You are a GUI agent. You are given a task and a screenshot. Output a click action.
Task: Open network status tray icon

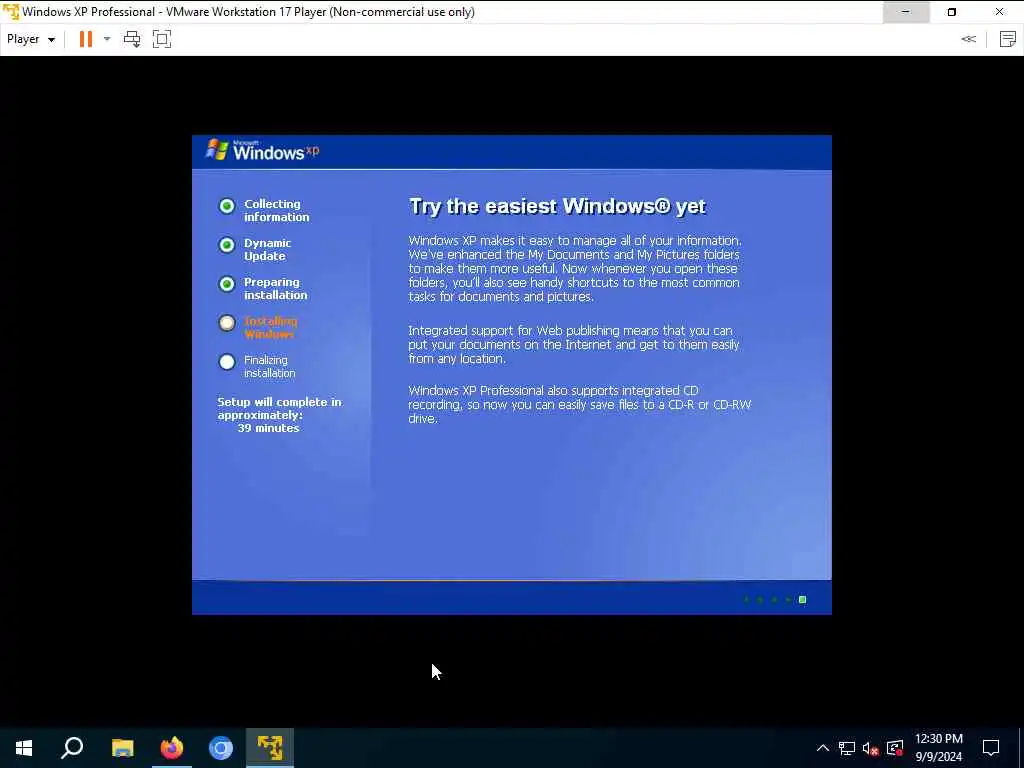(847, 748)
